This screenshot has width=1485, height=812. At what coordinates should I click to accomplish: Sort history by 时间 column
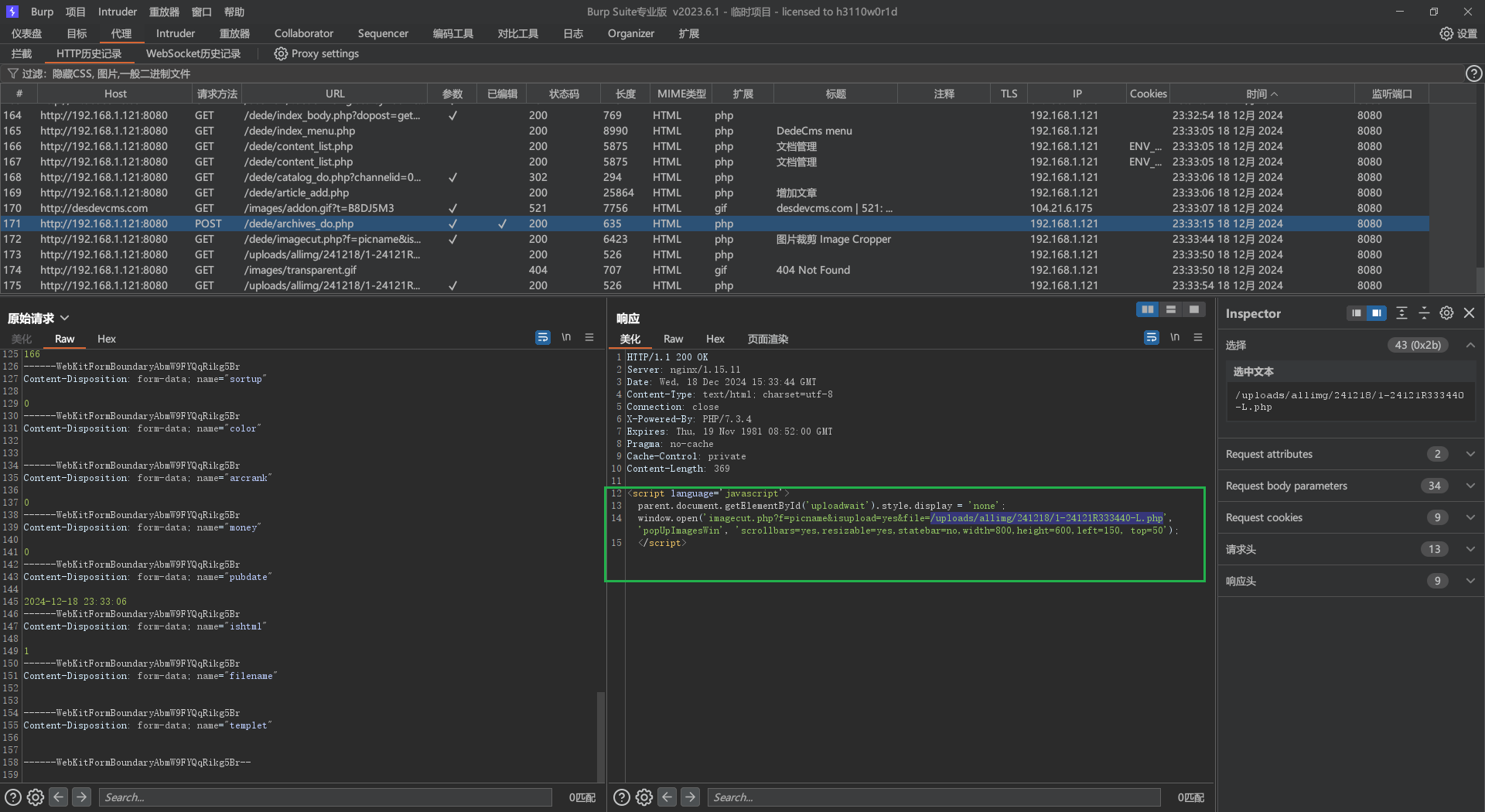click(1261, 94)
